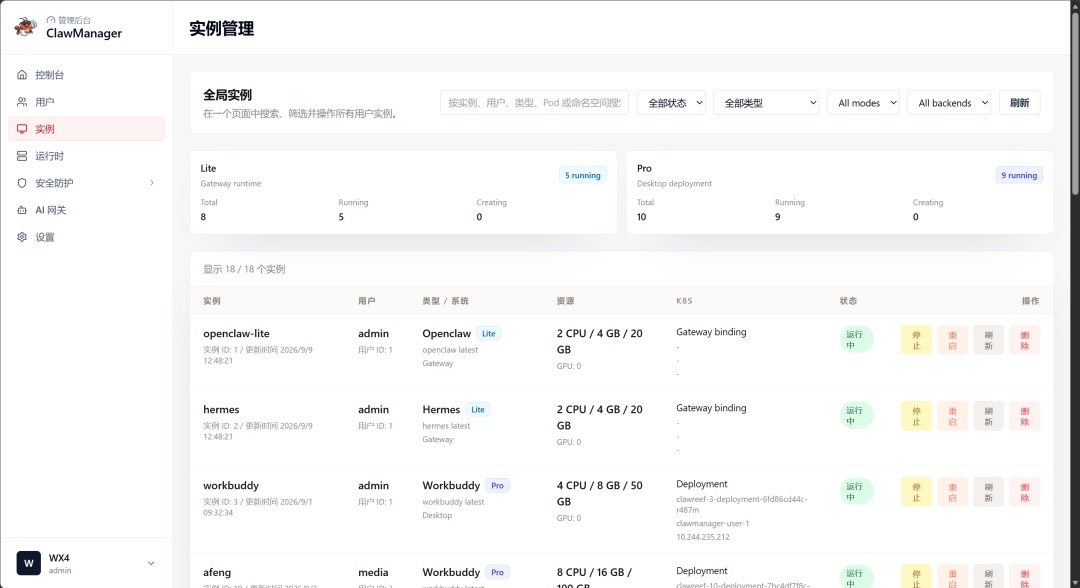The image size is (1080, 588).
Task: Stop the hermes instance
Action: 916,416
